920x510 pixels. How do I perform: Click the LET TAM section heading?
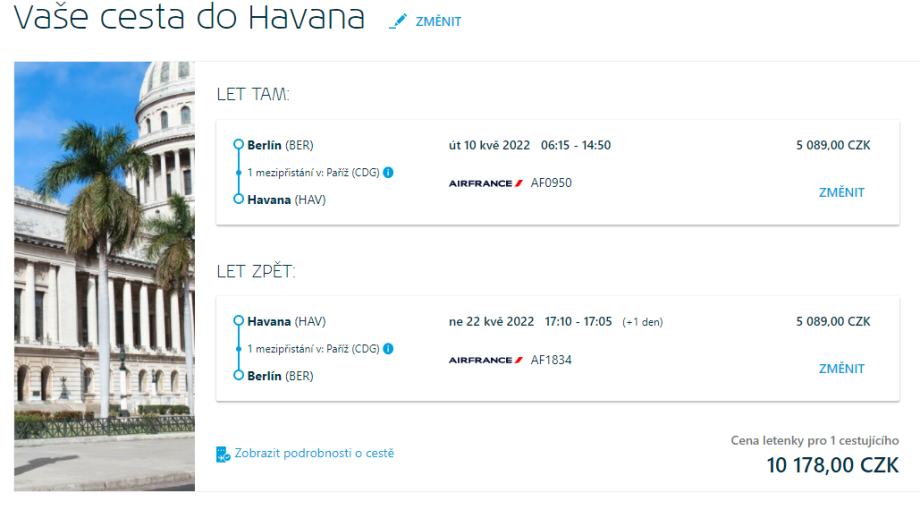point(253,95)
